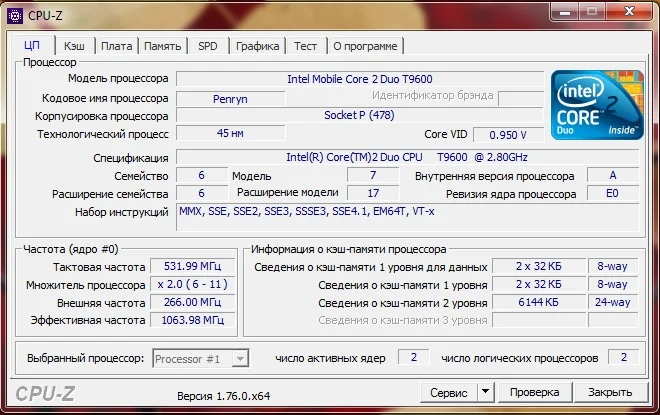Image resolution: width=660 pixels, height=415 pixels.
Task: Open the SPD tab
Action: (x=208, y=46)
